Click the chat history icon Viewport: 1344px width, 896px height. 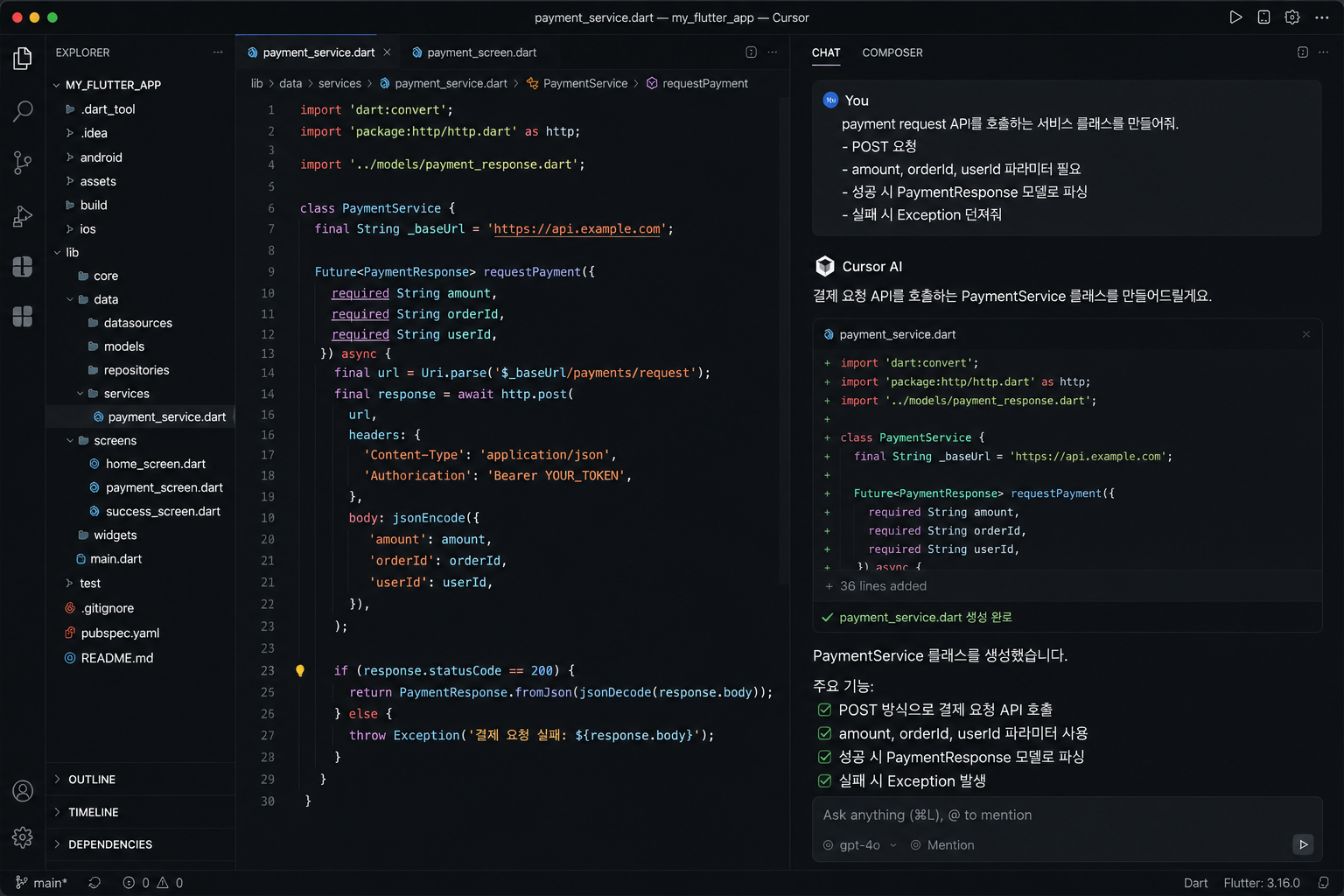tap(1302, 52)
